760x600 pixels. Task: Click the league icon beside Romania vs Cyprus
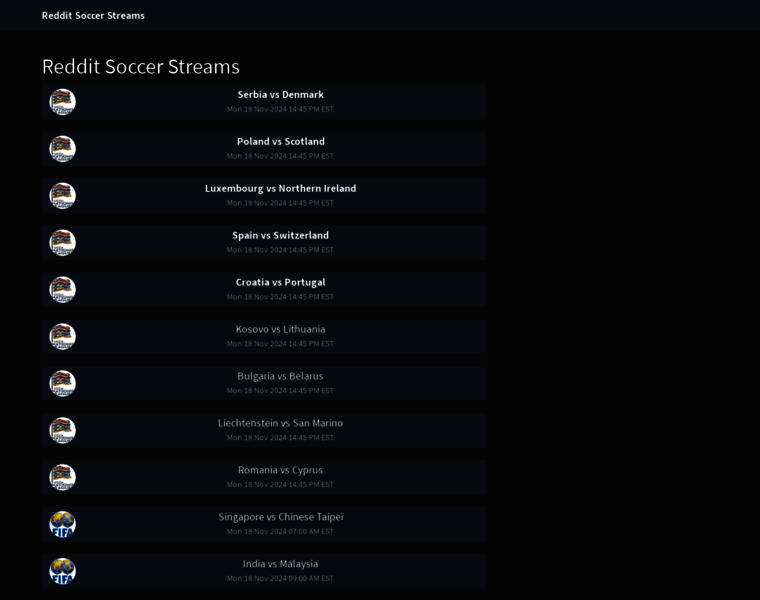coord(63,477)
